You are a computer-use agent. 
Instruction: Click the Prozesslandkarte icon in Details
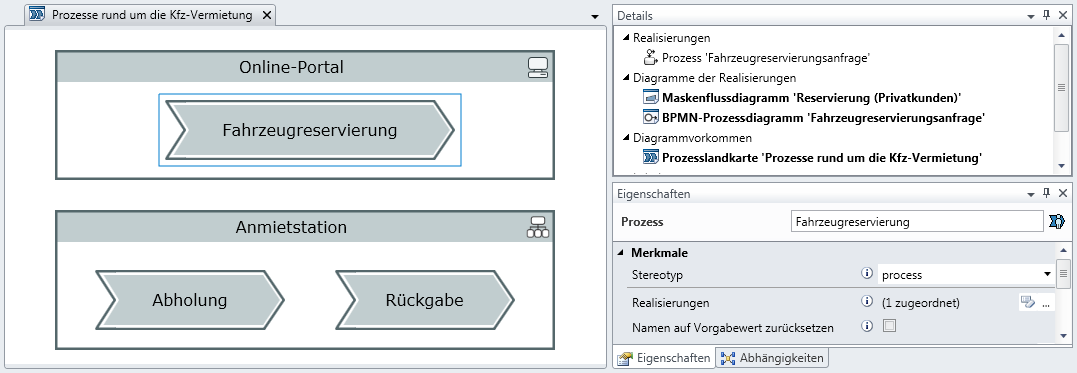tap(651, 157)
